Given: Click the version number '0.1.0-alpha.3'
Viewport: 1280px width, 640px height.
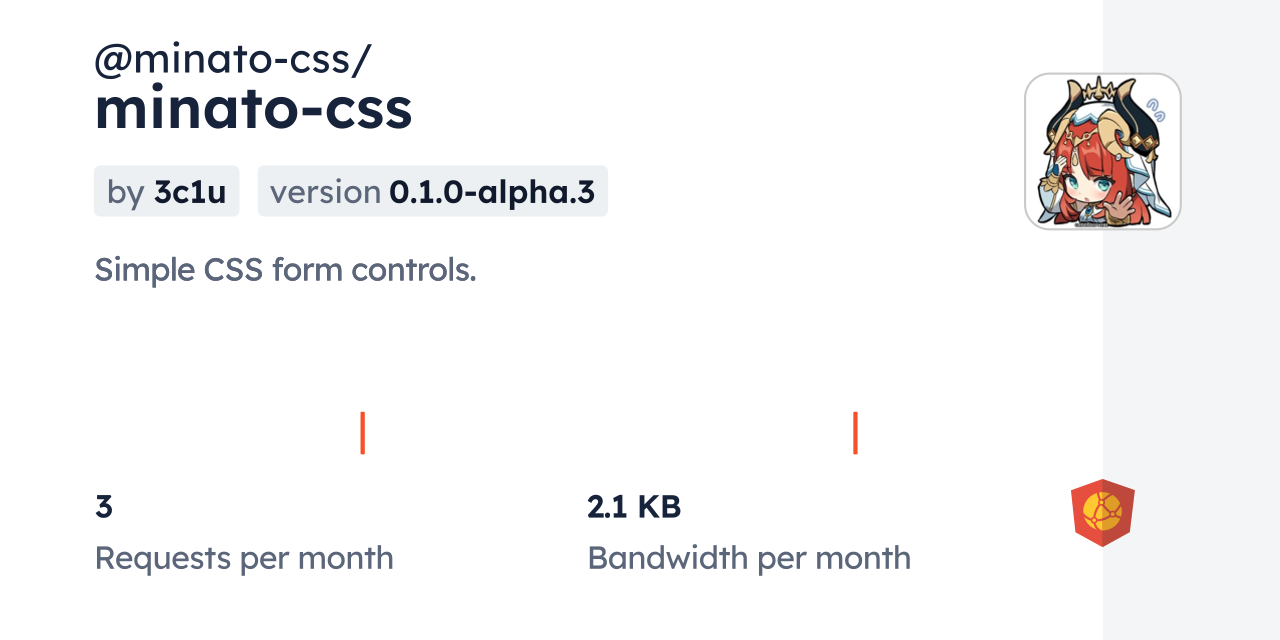Looking at the screenshot, I should coord(492,191).
